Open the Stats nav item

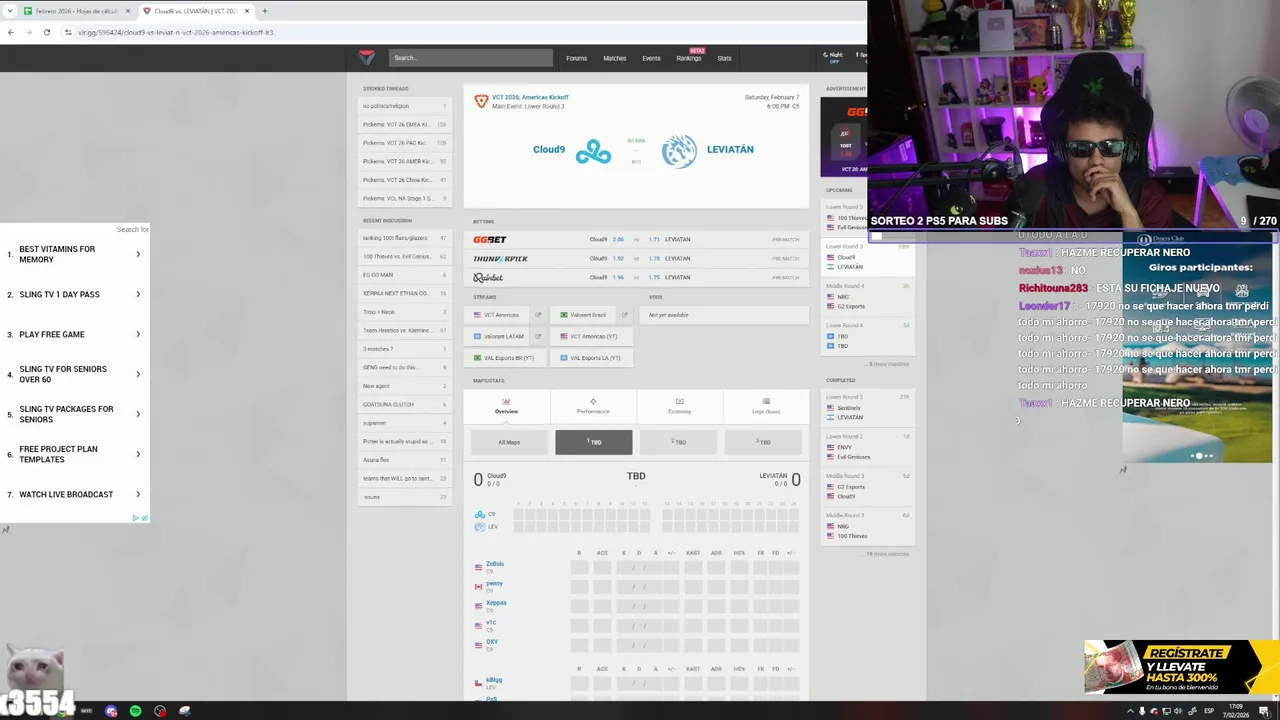coord(724,58)
